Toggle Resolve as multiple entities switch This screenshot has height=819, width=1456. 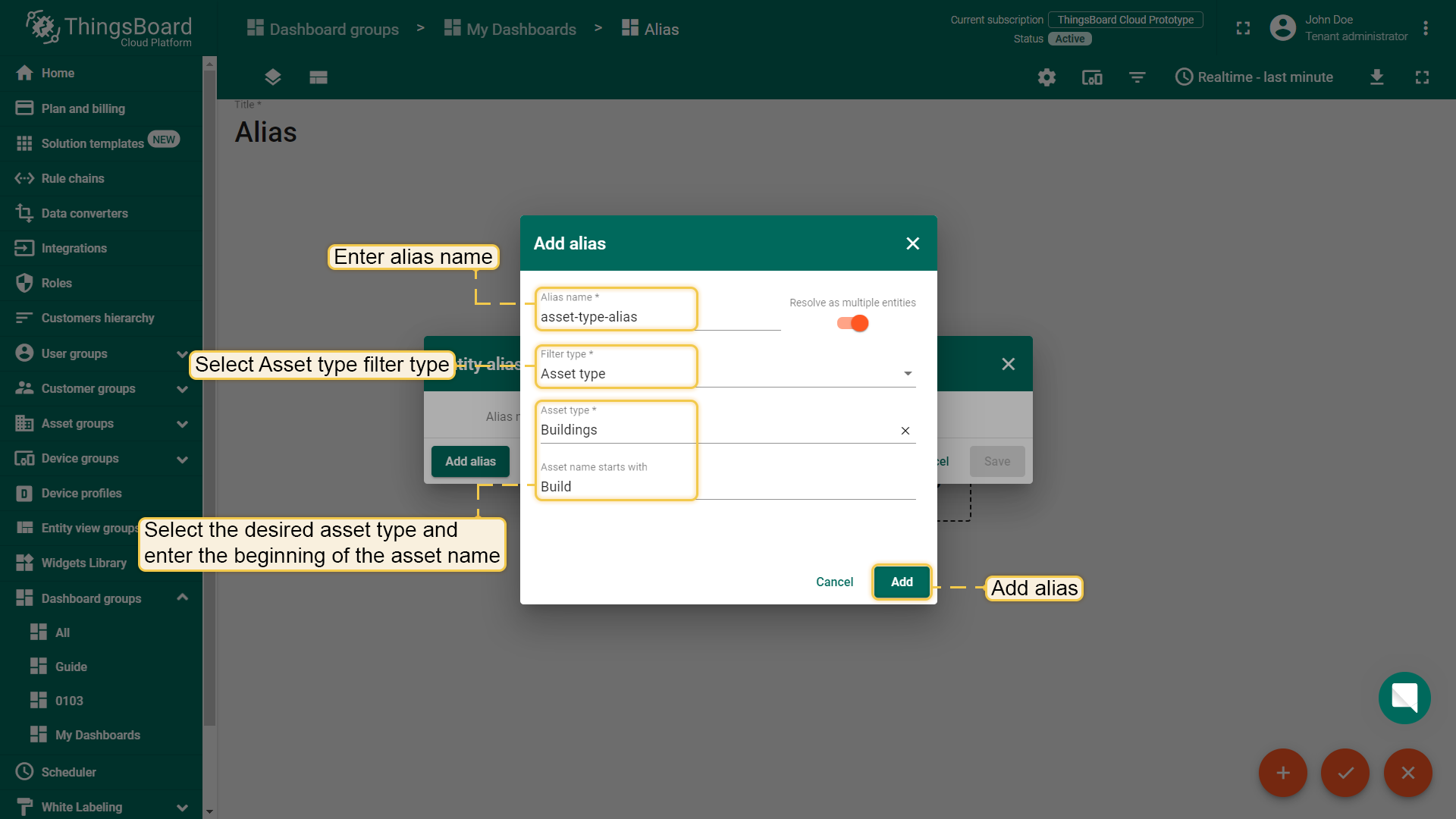pyautogui.click(x=852, y=324)
